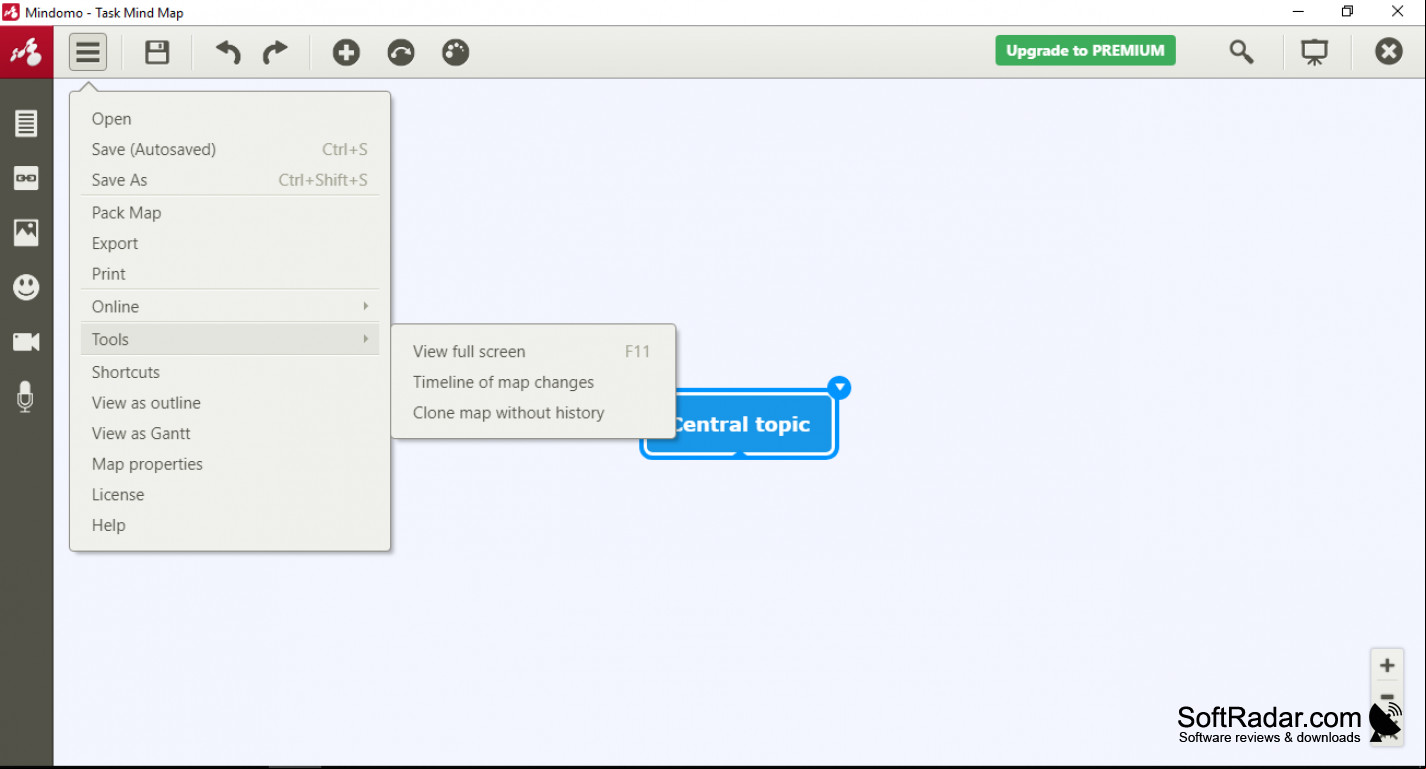Open the License menu item

pyautogui.click(x=229, y=495)
